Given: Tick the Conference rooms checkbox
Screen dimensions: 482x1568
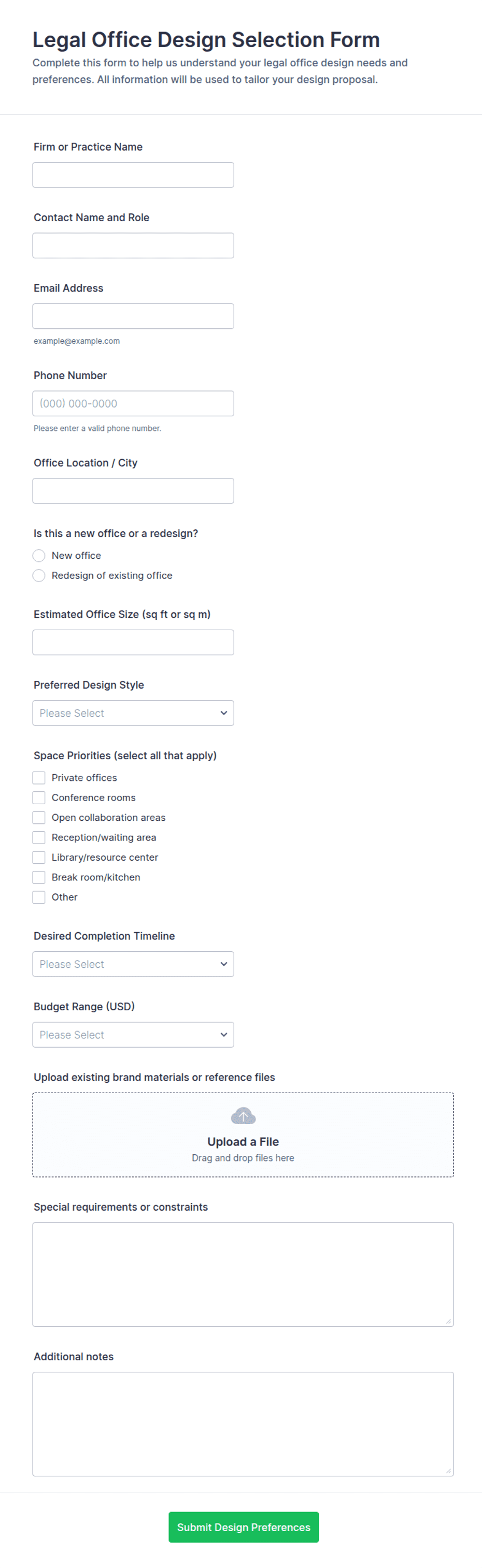Looking at the screenshot, I should 39,798.
